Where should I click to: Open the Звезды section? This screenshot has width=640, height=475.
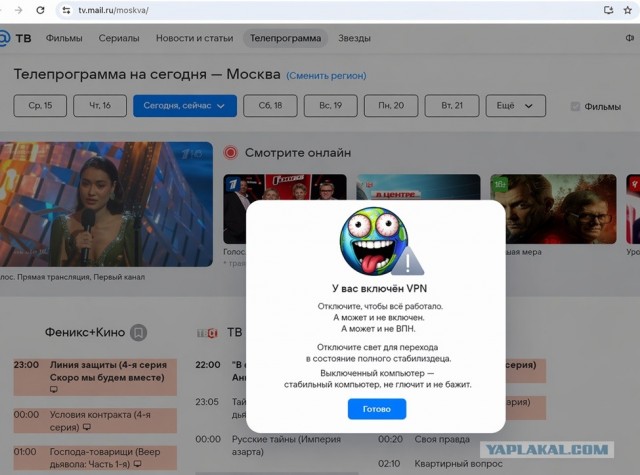tap(354, 38)
